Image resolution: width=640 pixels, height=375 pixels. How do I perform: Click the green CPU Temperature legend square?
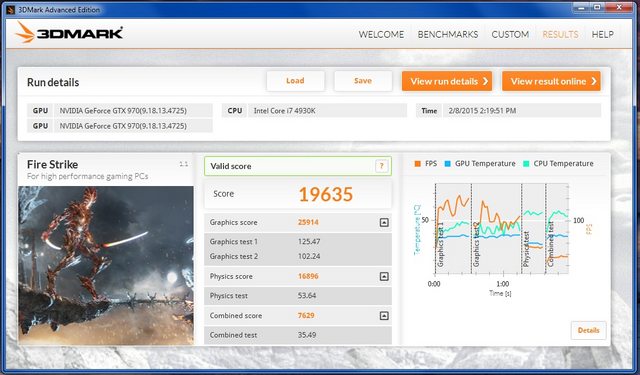[x=526, y=164]
